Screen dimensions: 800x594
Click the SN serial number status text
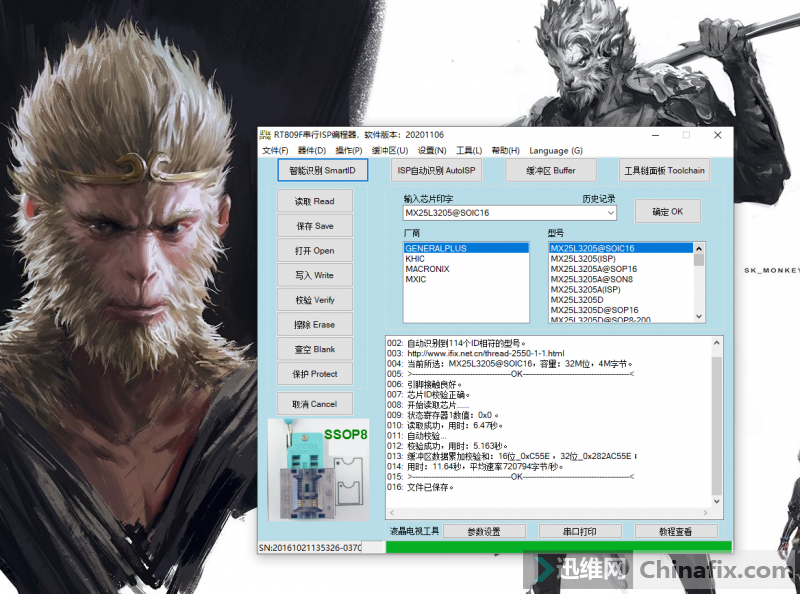[310, 548]
